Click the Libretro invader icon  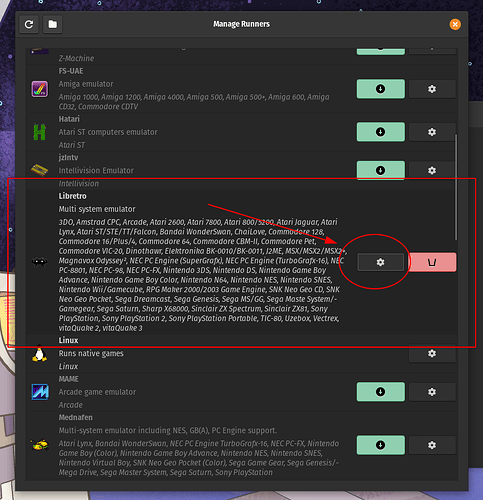point(39,262)
